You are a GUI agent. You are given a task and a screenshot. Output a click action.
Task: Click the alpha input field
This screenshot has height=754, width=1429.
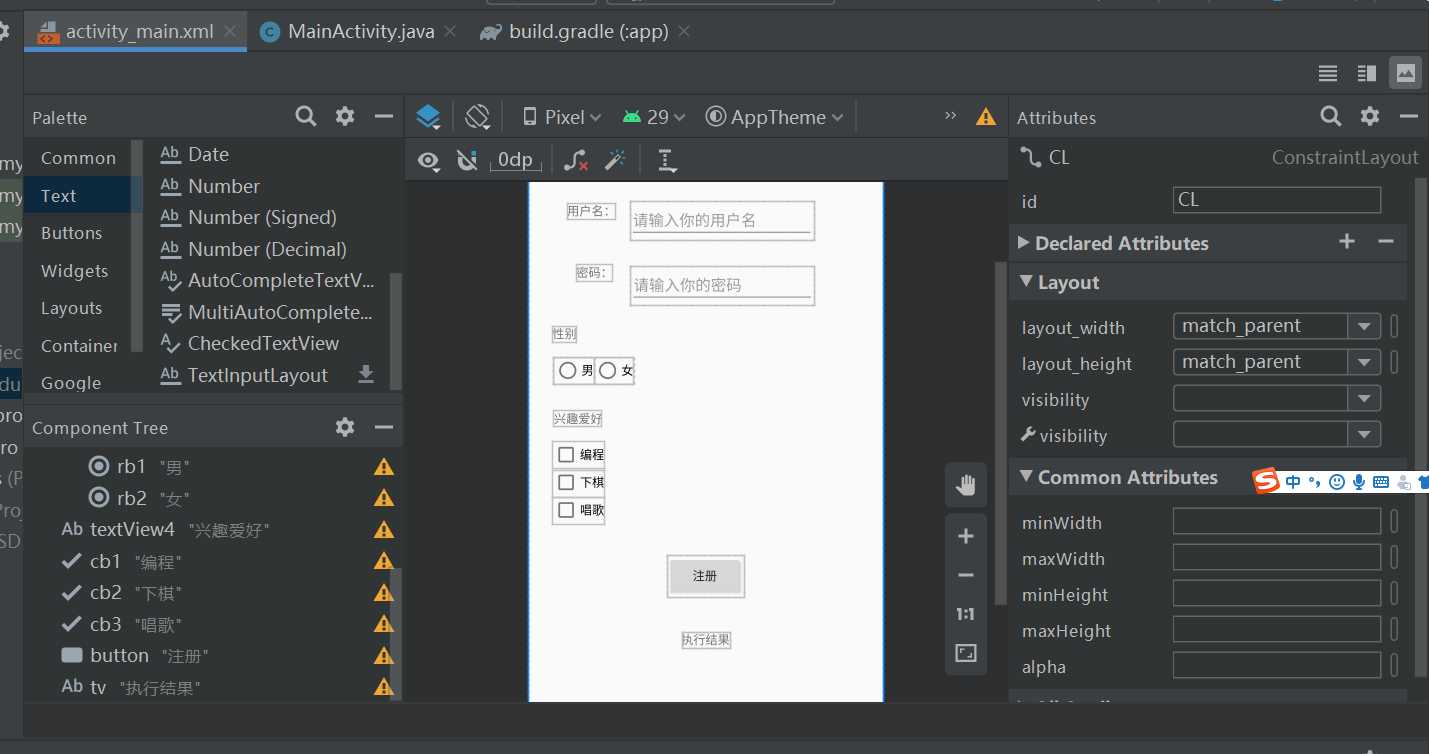[x=1276, y=666]
